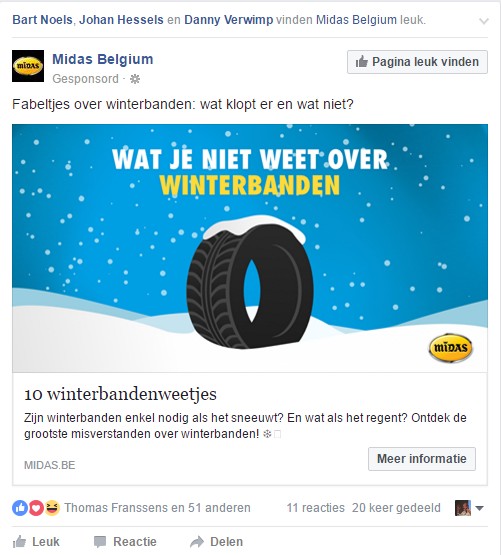
Task: Click the Meer informatie button
Action: tap(422, 459)
